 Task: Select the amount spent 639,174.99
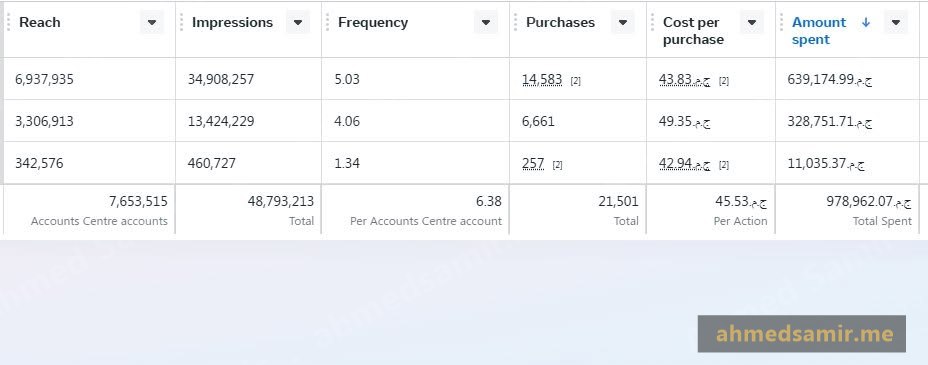pos(830,79)
